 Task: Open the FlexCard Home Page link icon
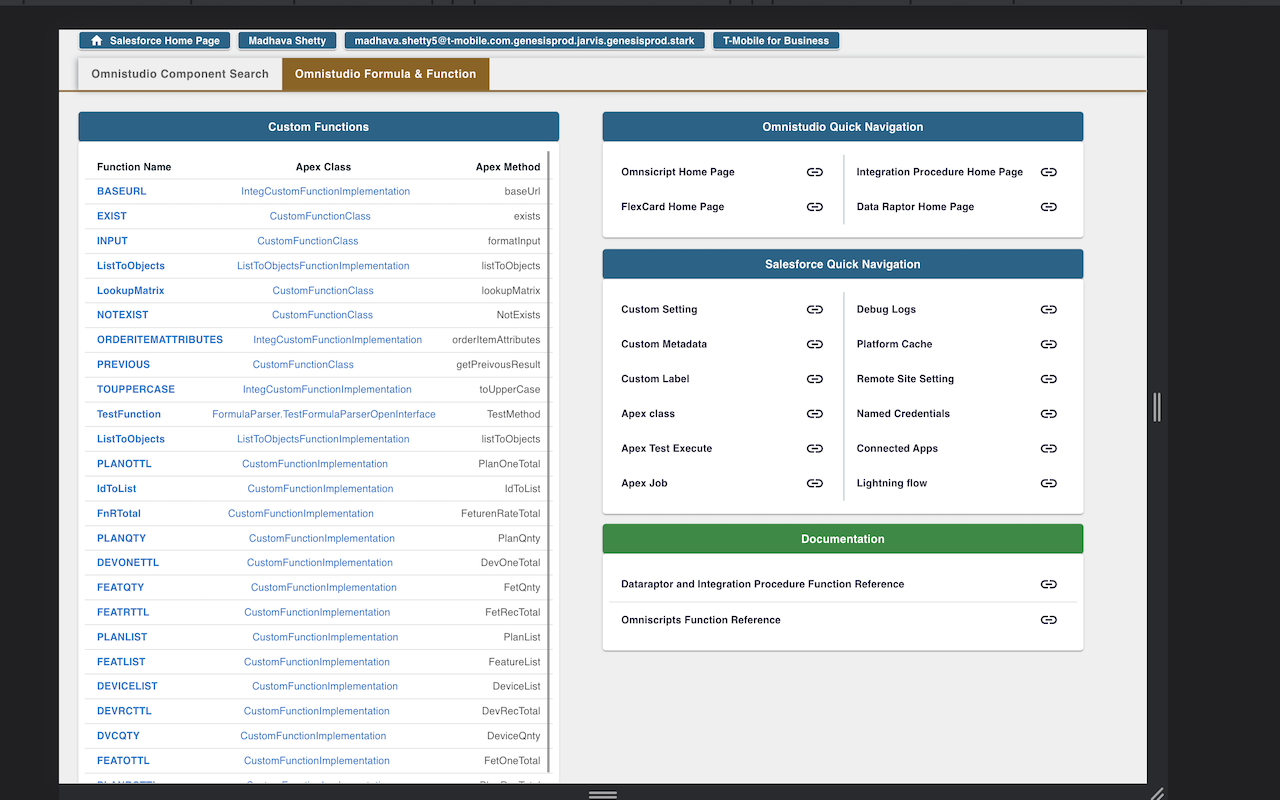(x=814, y=207)
